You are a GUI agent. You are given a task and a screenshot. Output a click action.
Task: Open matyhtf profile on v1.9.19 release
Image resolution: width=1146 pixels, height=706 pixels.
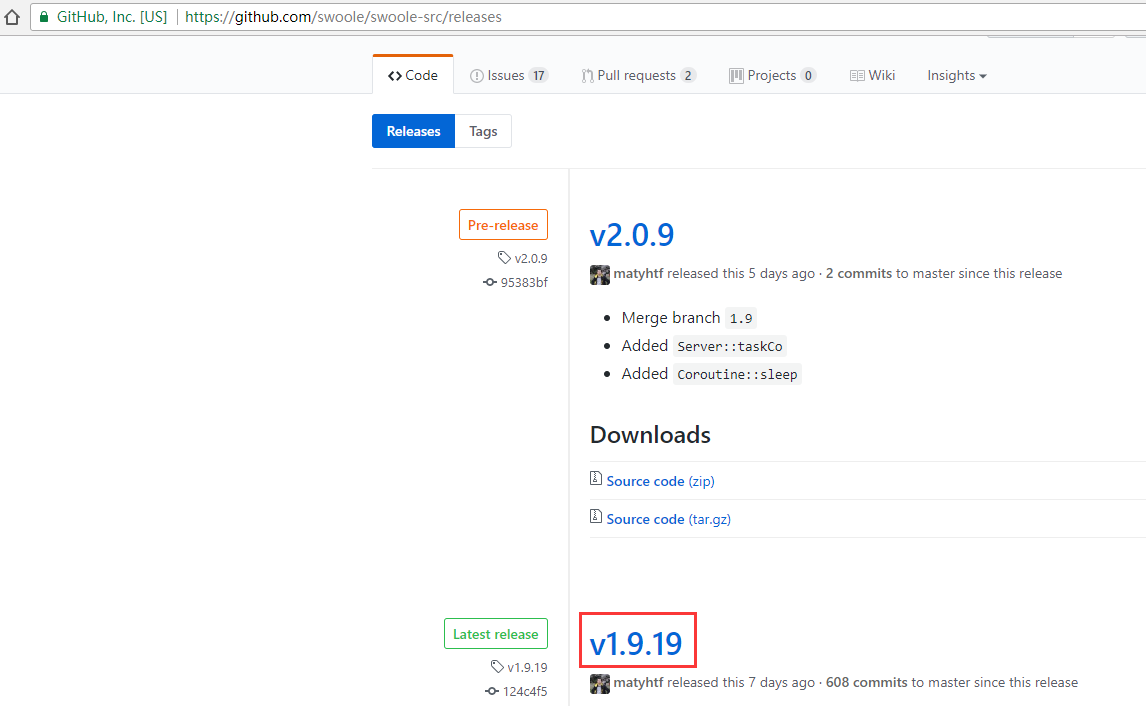tap(638, 682)
